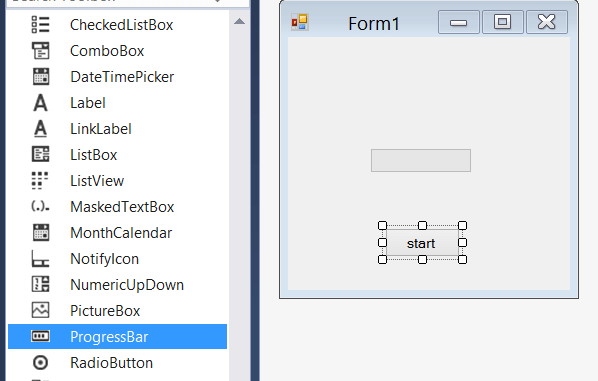Viewport: 598px width, 381px height.
Task: Click the MaskedTextBox icon
Action: click(x=40, y=207)
